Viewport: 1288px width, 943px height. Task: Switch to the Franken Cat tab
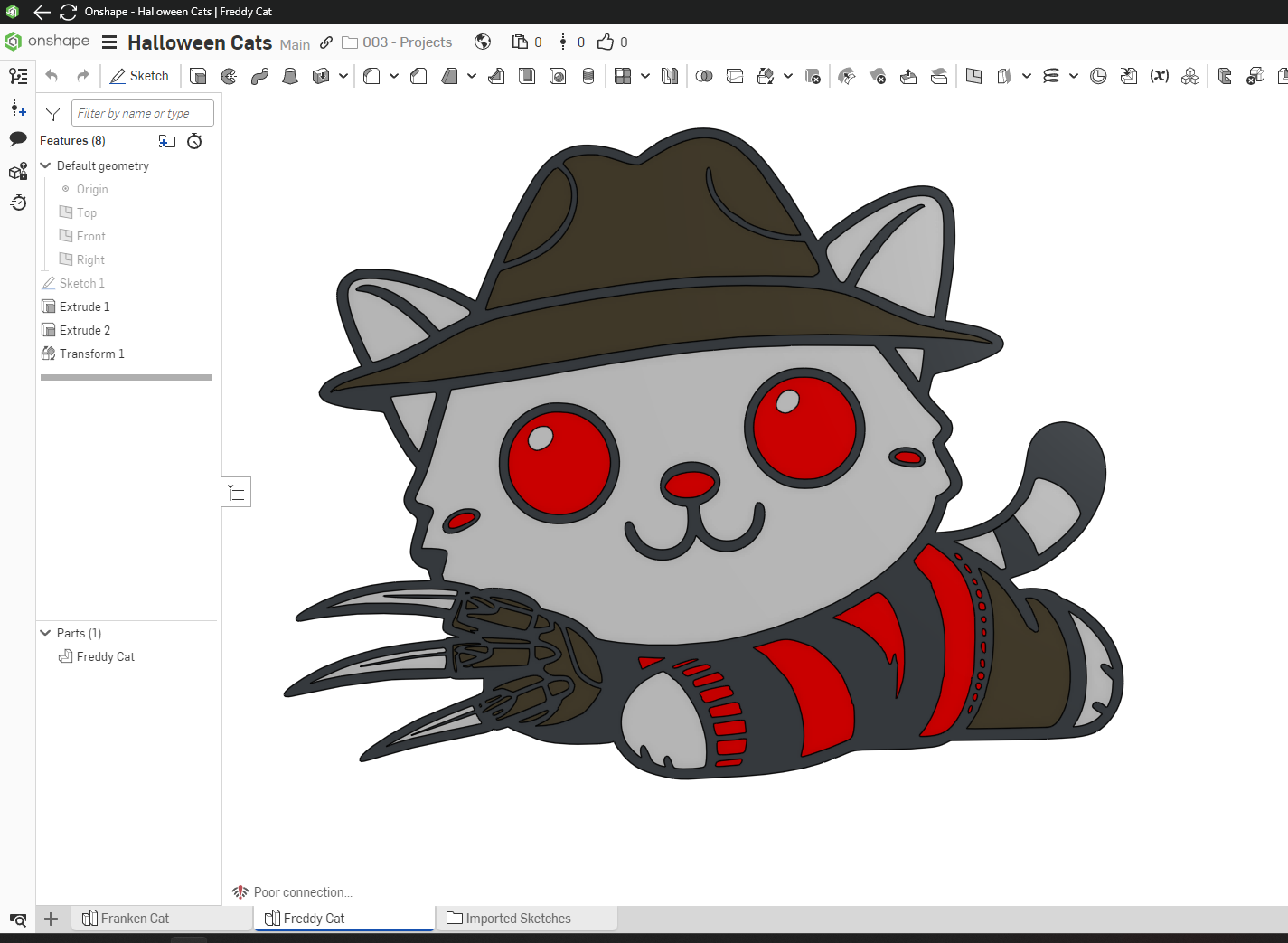click(x=162, y=919)
